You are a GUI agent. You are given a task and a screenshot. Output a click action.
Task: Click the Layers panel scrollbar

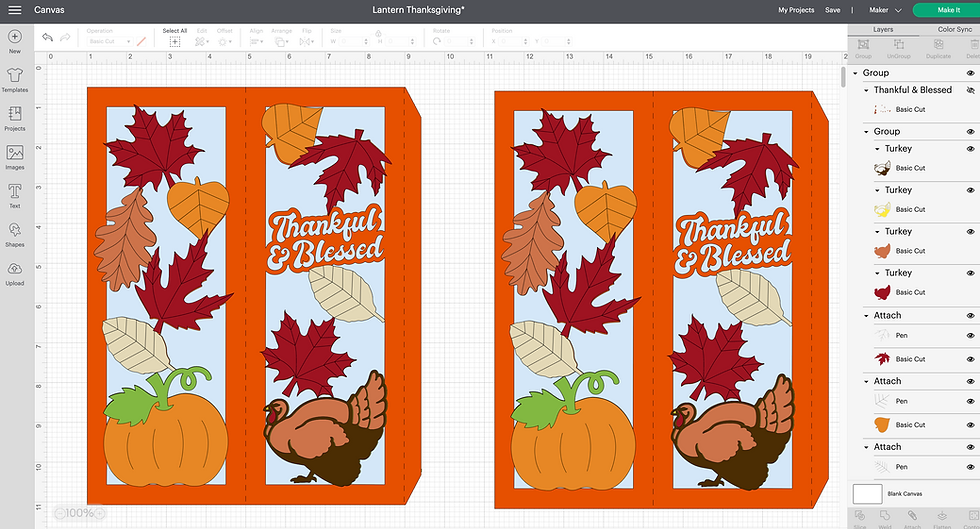tap(843, 78)
